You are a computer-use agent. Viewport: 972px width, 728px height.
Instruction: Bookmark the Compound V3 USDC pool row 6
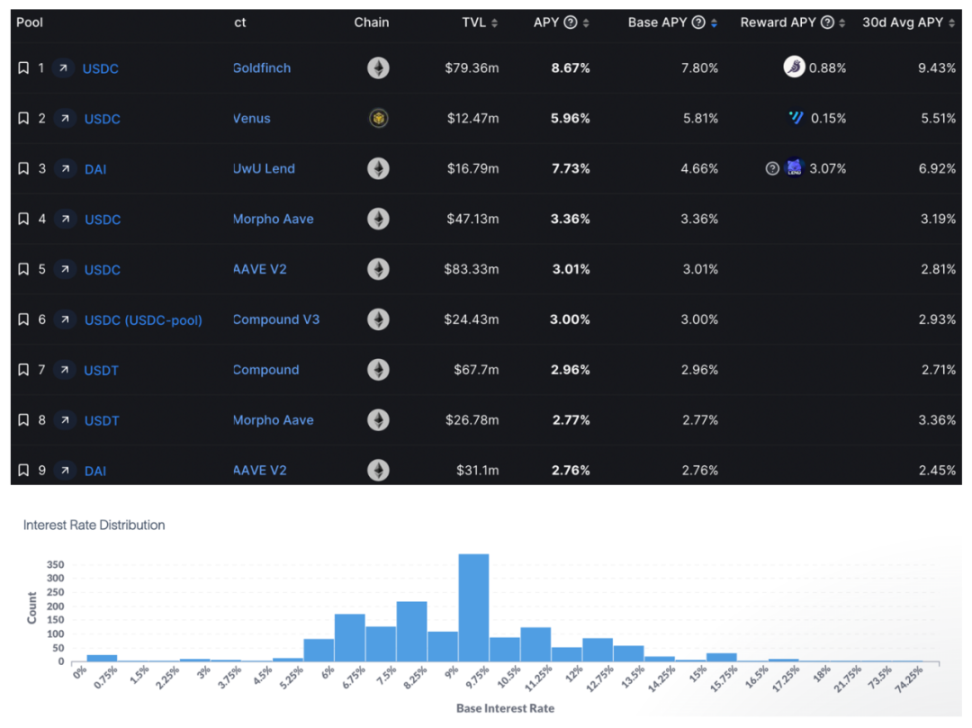click(x=24, y=319)
